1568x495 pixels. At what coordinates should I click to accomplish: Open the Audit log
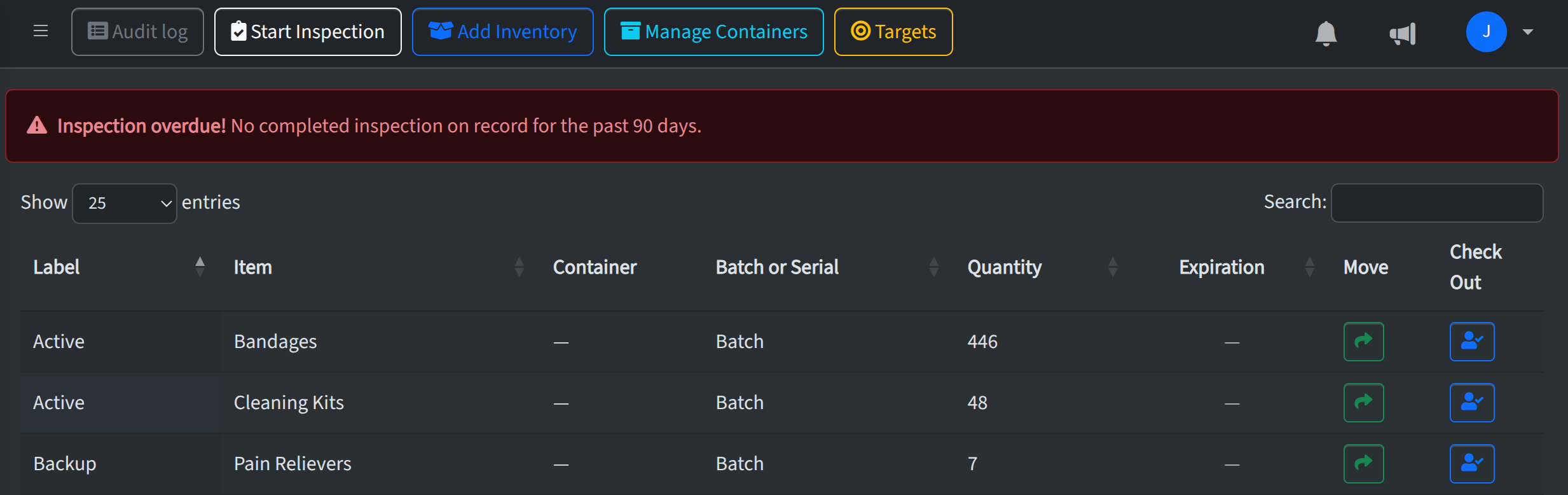pyautogui.click(x=137, y=31)
